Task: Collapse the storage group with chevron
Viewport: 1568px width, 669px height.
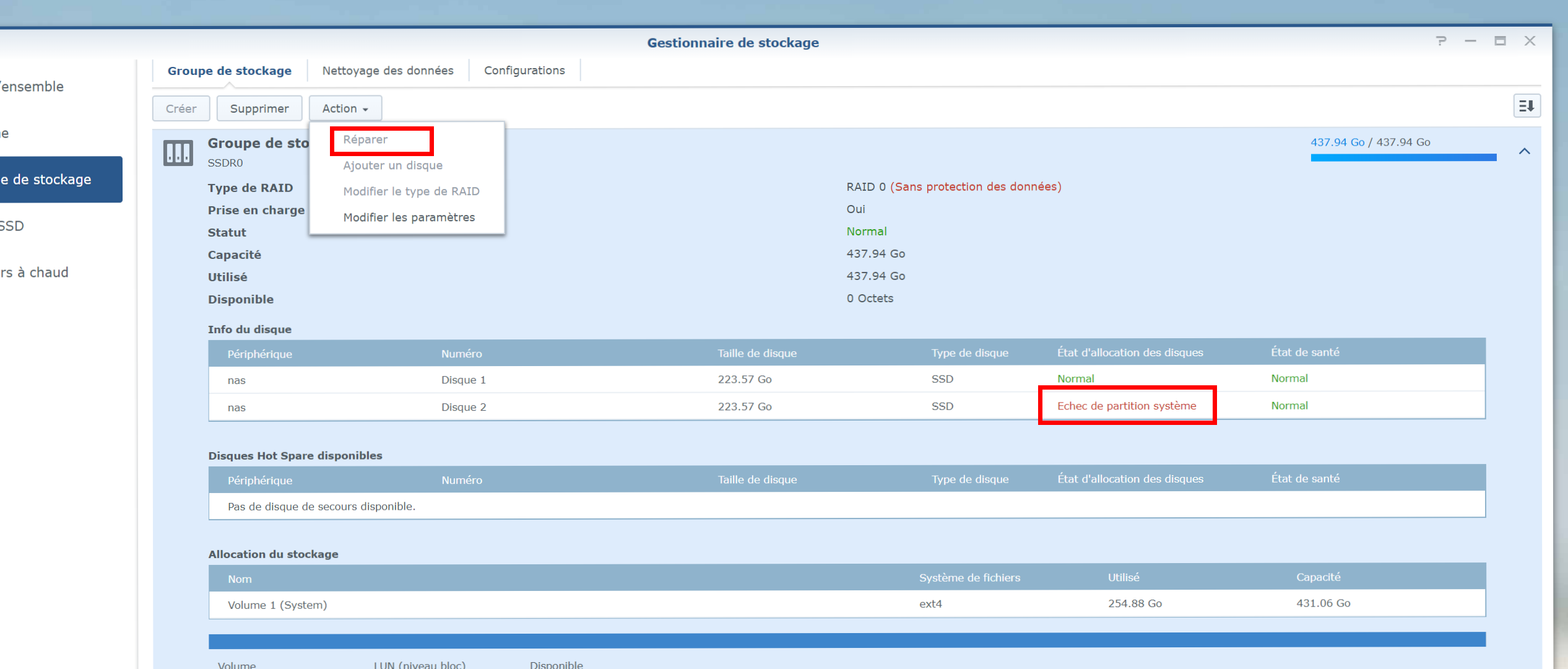Action: 1524,151
